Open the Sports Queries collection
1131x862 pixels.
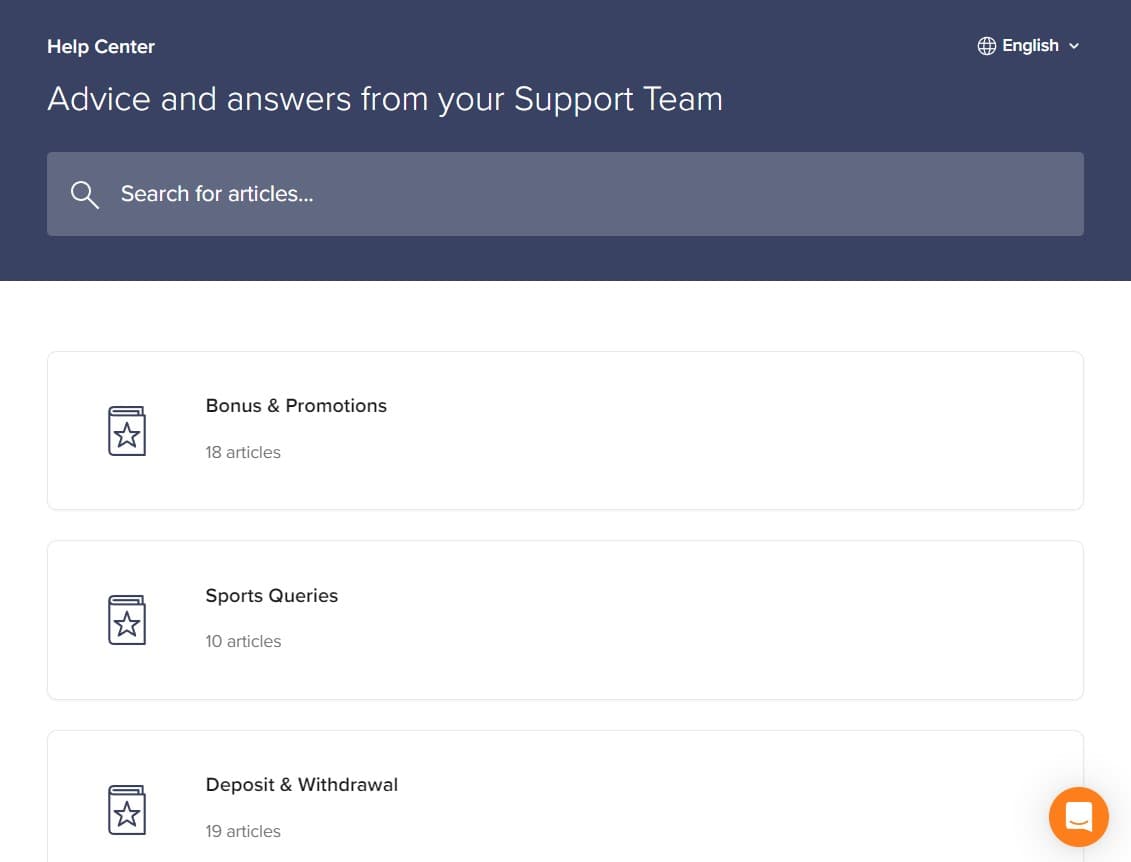tap(566, 620)
